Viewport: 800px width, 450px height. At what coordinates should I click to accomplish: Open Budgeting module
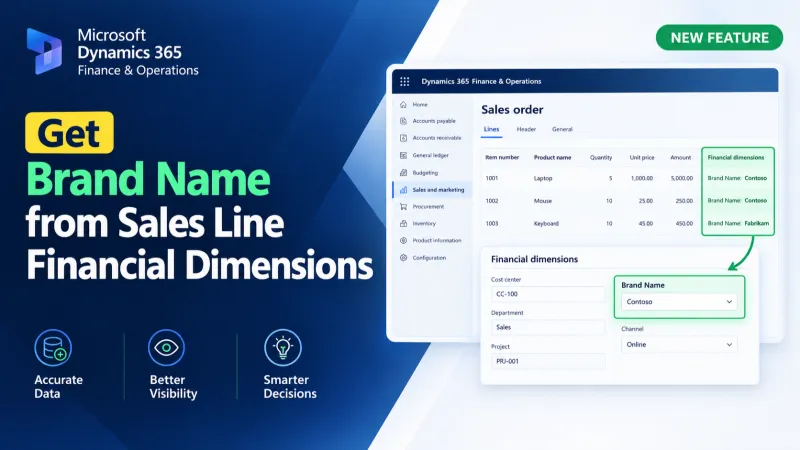(x=425, y=172)
